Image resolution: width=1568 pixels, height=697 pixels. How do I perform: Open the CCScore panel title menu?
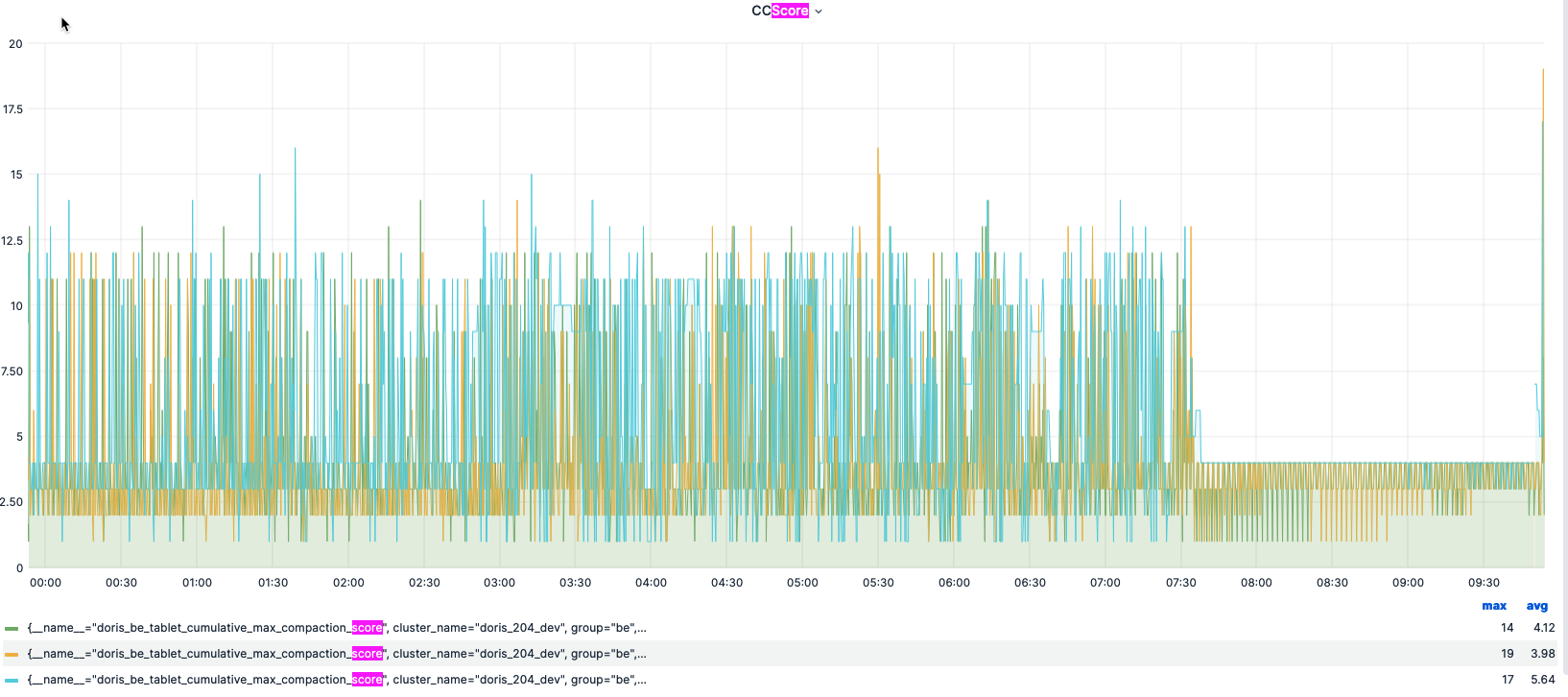[x=787, y=11]
